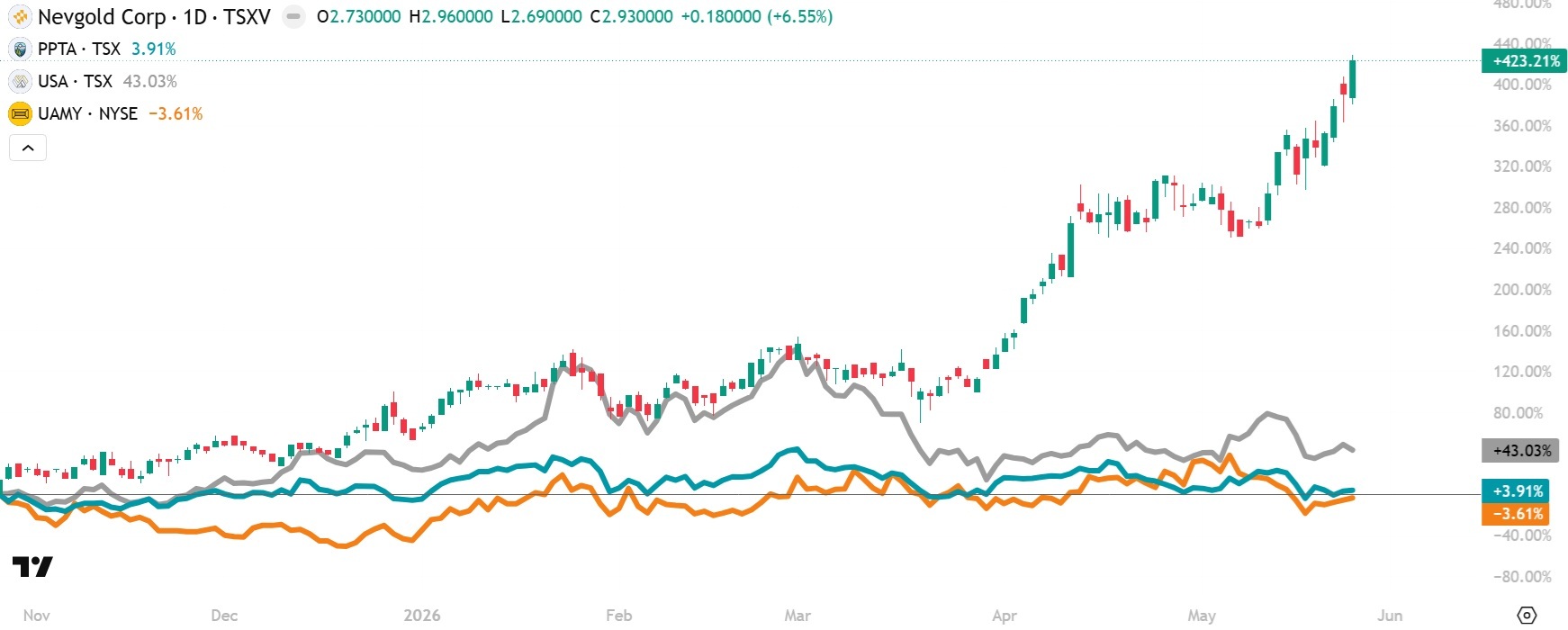The height and width of the screenshot is (630, 1568).
Task: Click the PPTA 3.91% value in legend
Action: [154, 49]
